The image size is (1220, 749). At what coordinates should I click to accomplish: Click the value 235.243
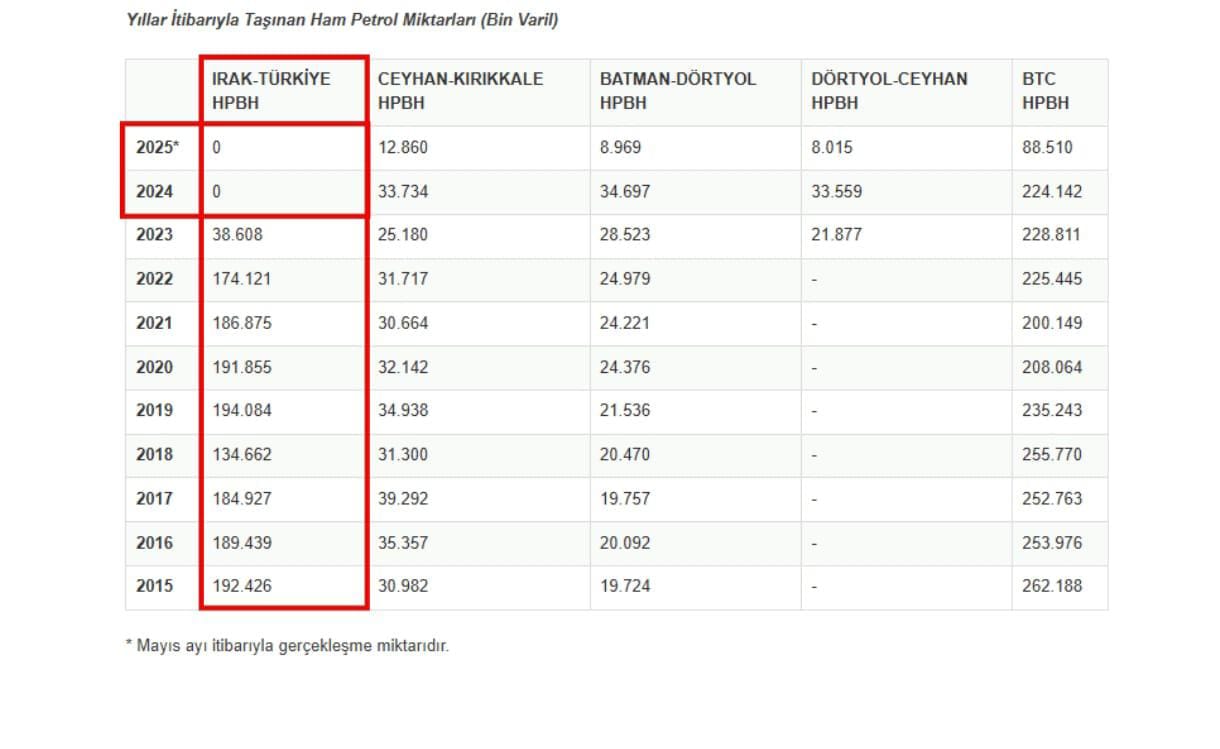(x=1052, y=410)
